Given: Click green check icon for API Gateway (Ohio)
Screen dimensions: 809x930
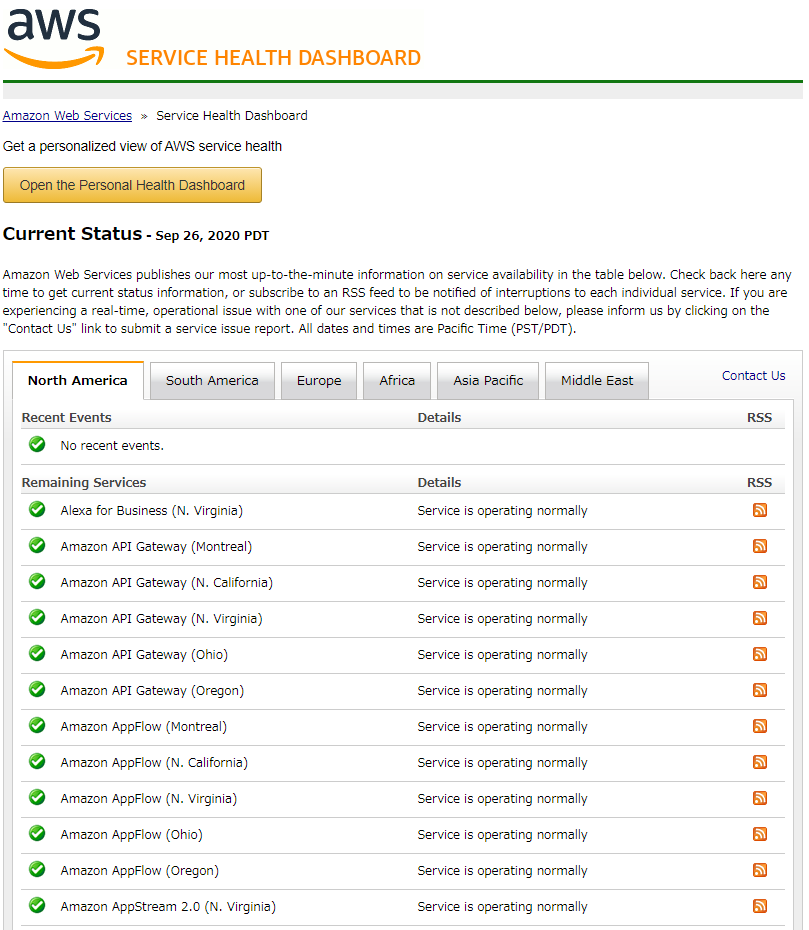Looking at the screenshot, I should pyautogui.click(x=37, y=653).
